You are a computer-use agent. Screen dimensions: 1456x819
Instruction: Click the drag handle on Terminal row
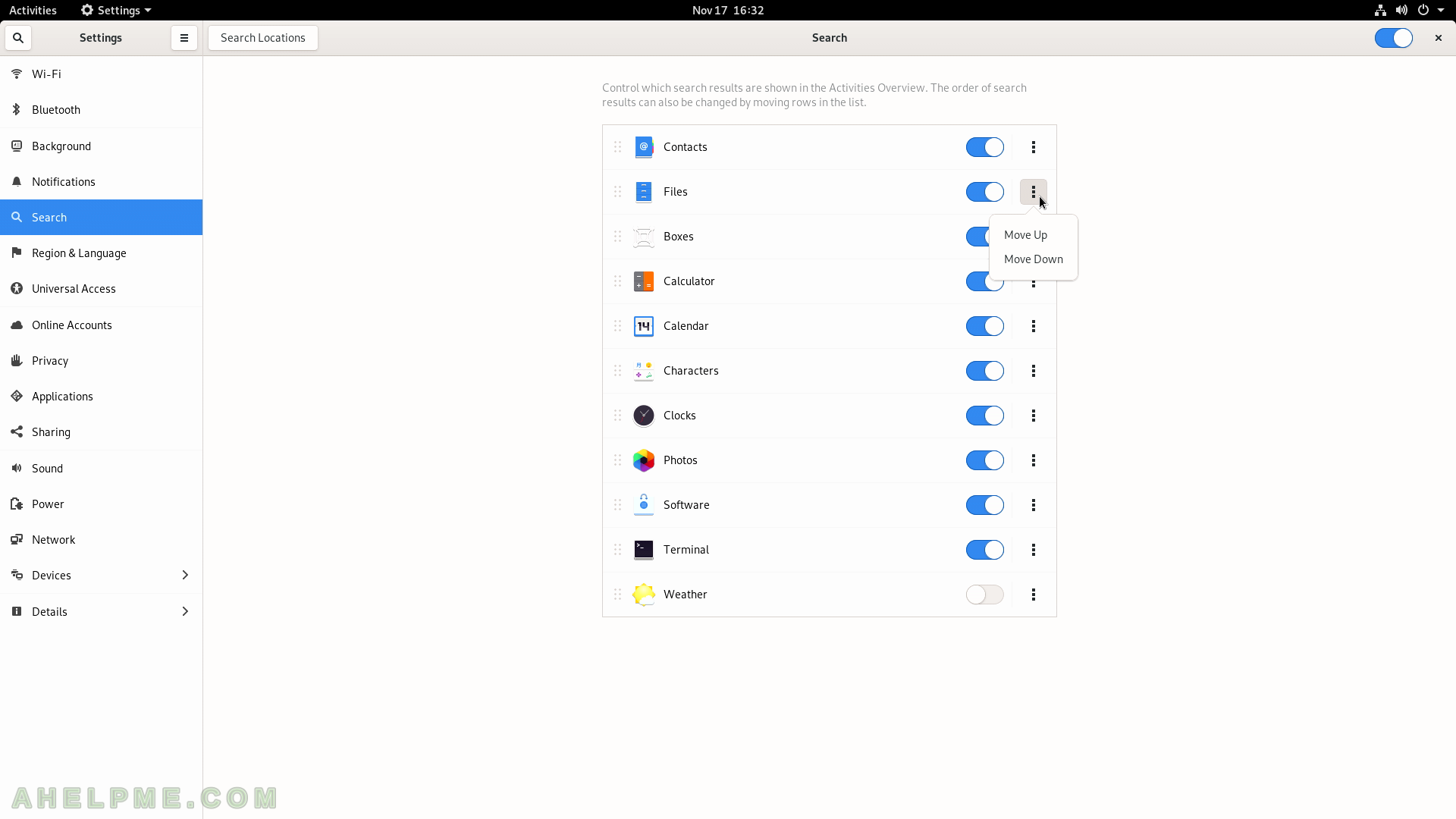(617, 550)
